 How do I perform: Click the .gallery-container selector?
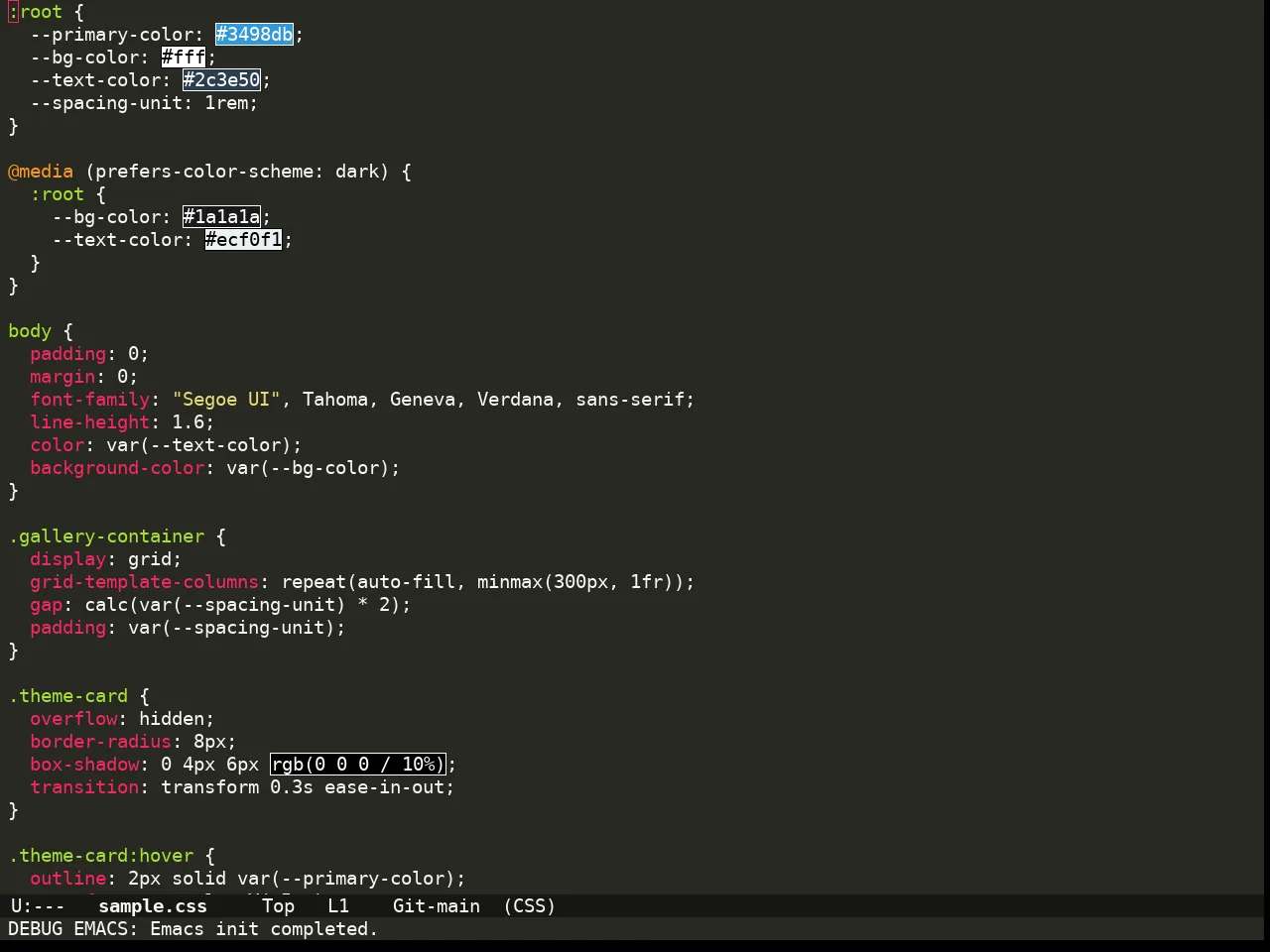click(x=106, y=536)
